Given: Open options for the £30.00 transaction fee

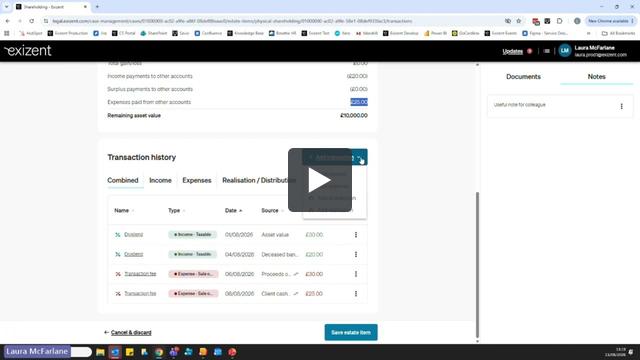Looking at the screenshot, I should [356, 274].
